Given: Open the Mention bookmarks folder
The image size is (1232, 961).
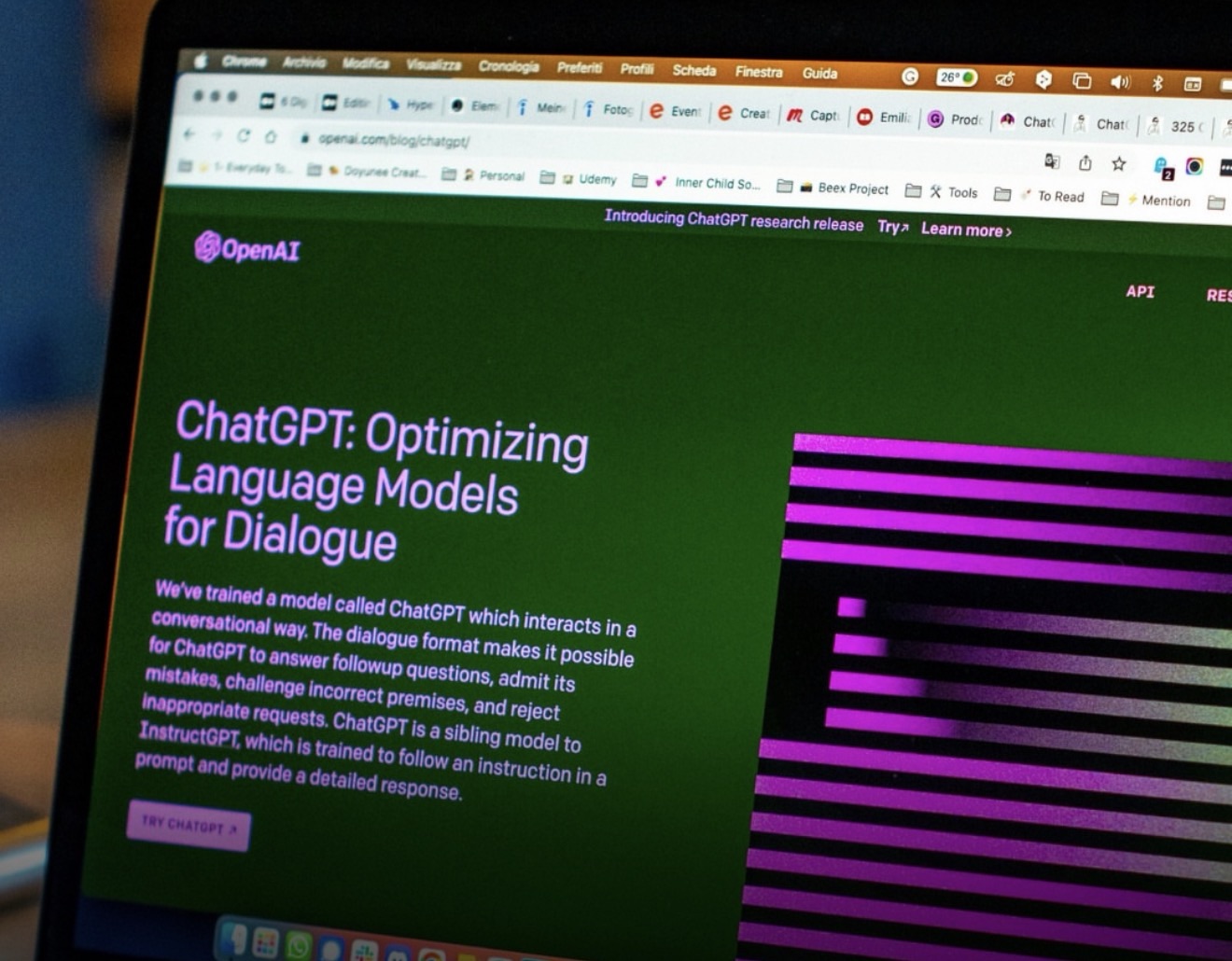Looking at the screenshot, I should coord(1145,200).
